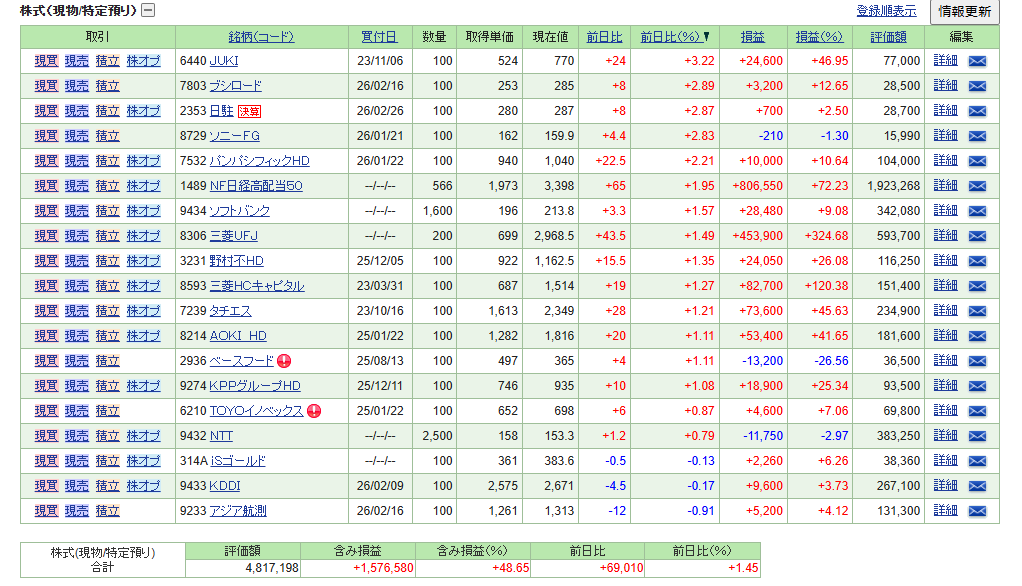Click the red warning icon next to TOYOイノベックス

pos(314,411)
